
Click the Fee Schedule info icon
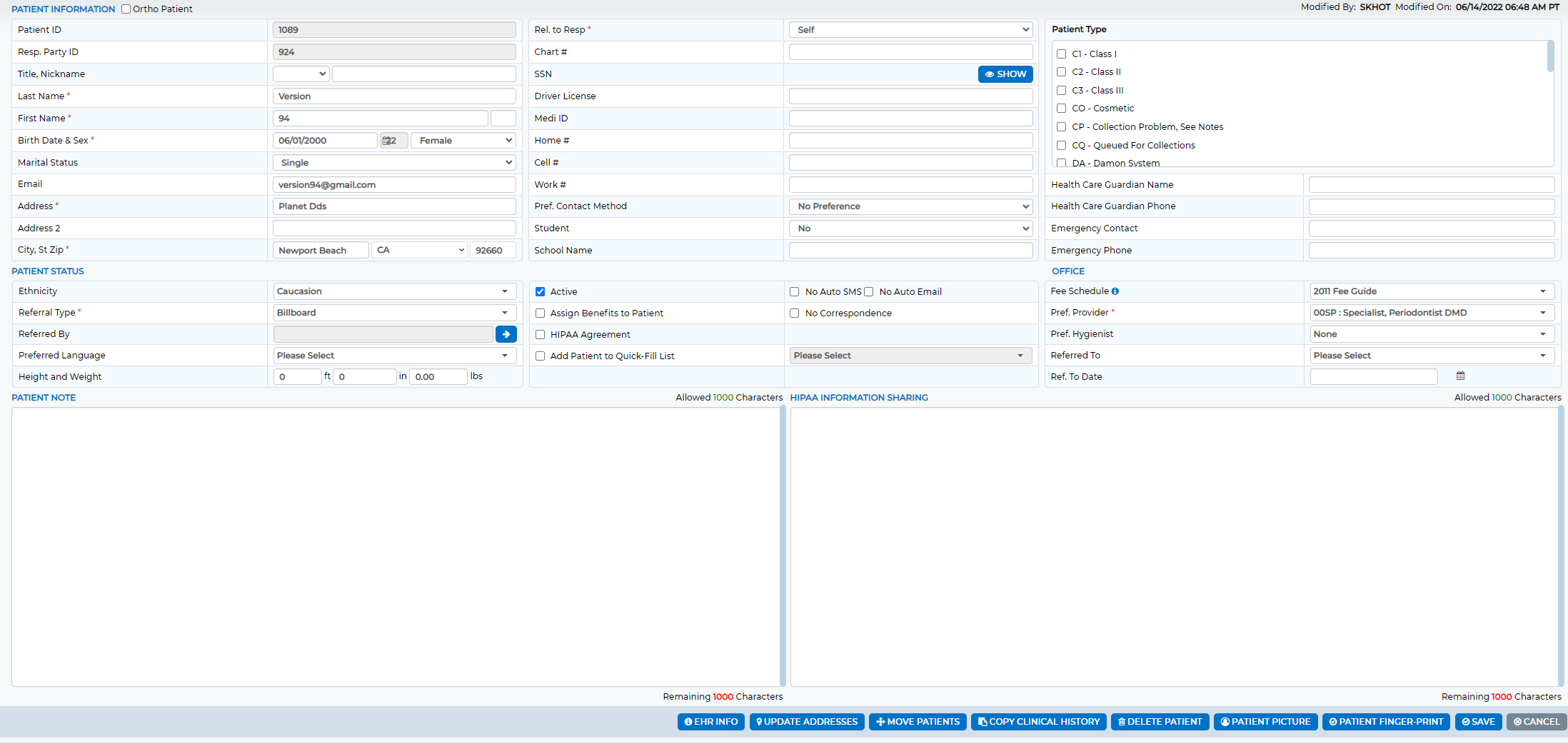click(1115, 291)
